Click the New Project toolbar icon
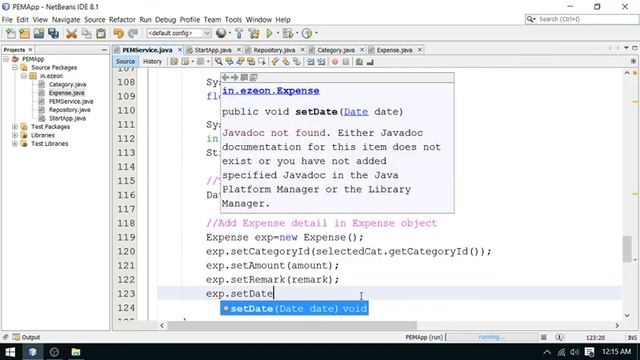640x360 pixels. pos(24,33)
